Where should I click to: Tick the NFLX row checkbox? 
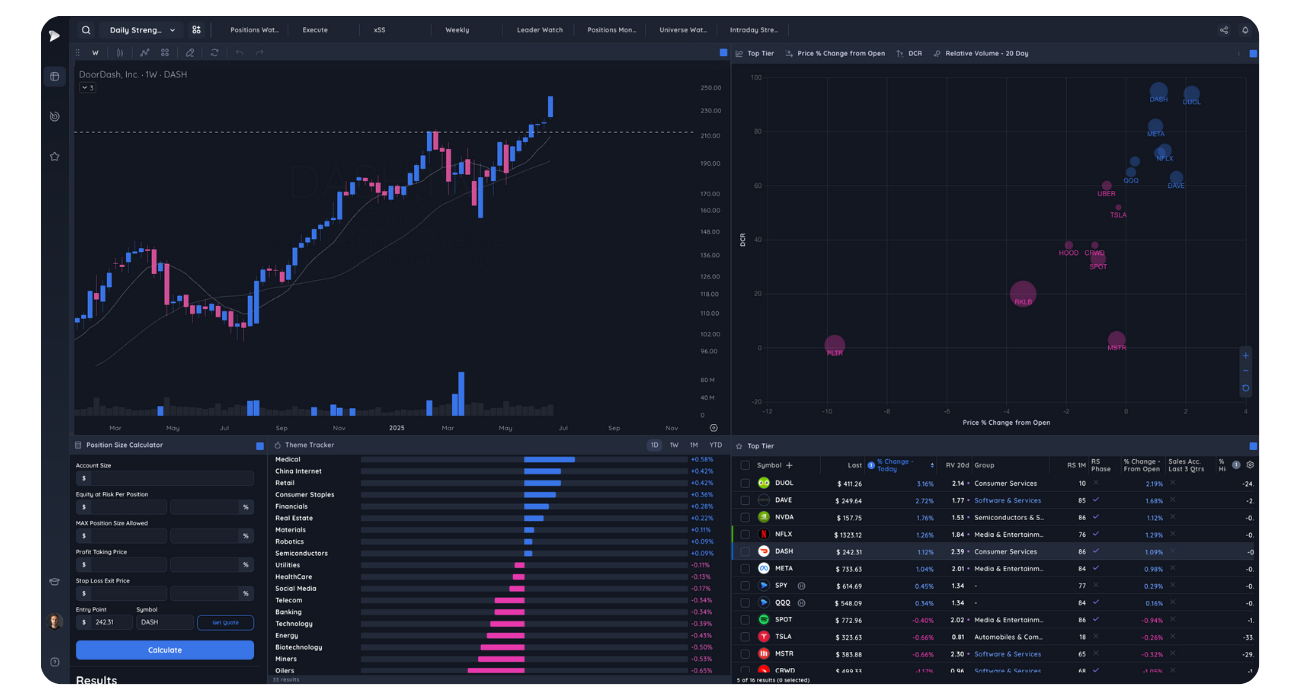[745, 534]
